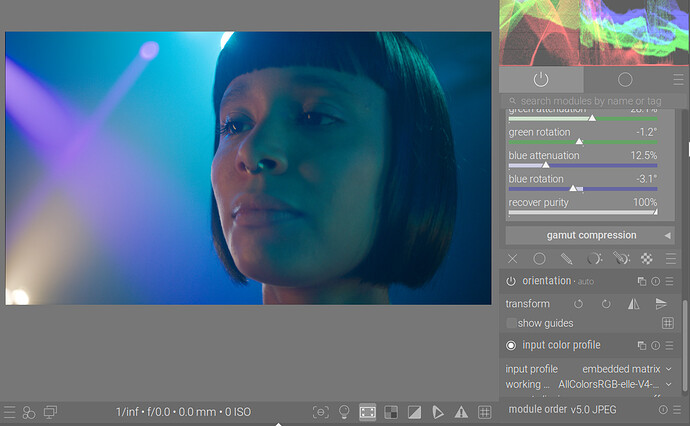Switch to the active modules power tab
This screenshot has width=690, height=426.
[x=541, y=79]
